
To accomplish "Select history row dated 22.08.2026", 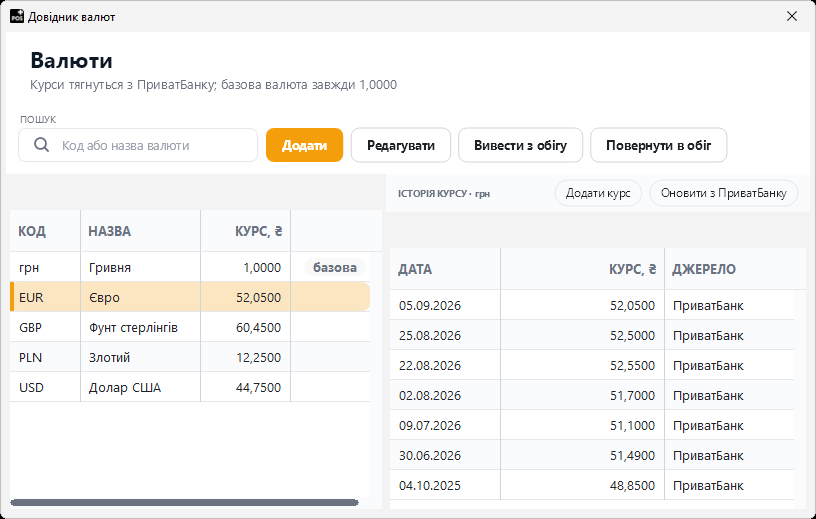I will pyautogui.click(x=592, y=365).
